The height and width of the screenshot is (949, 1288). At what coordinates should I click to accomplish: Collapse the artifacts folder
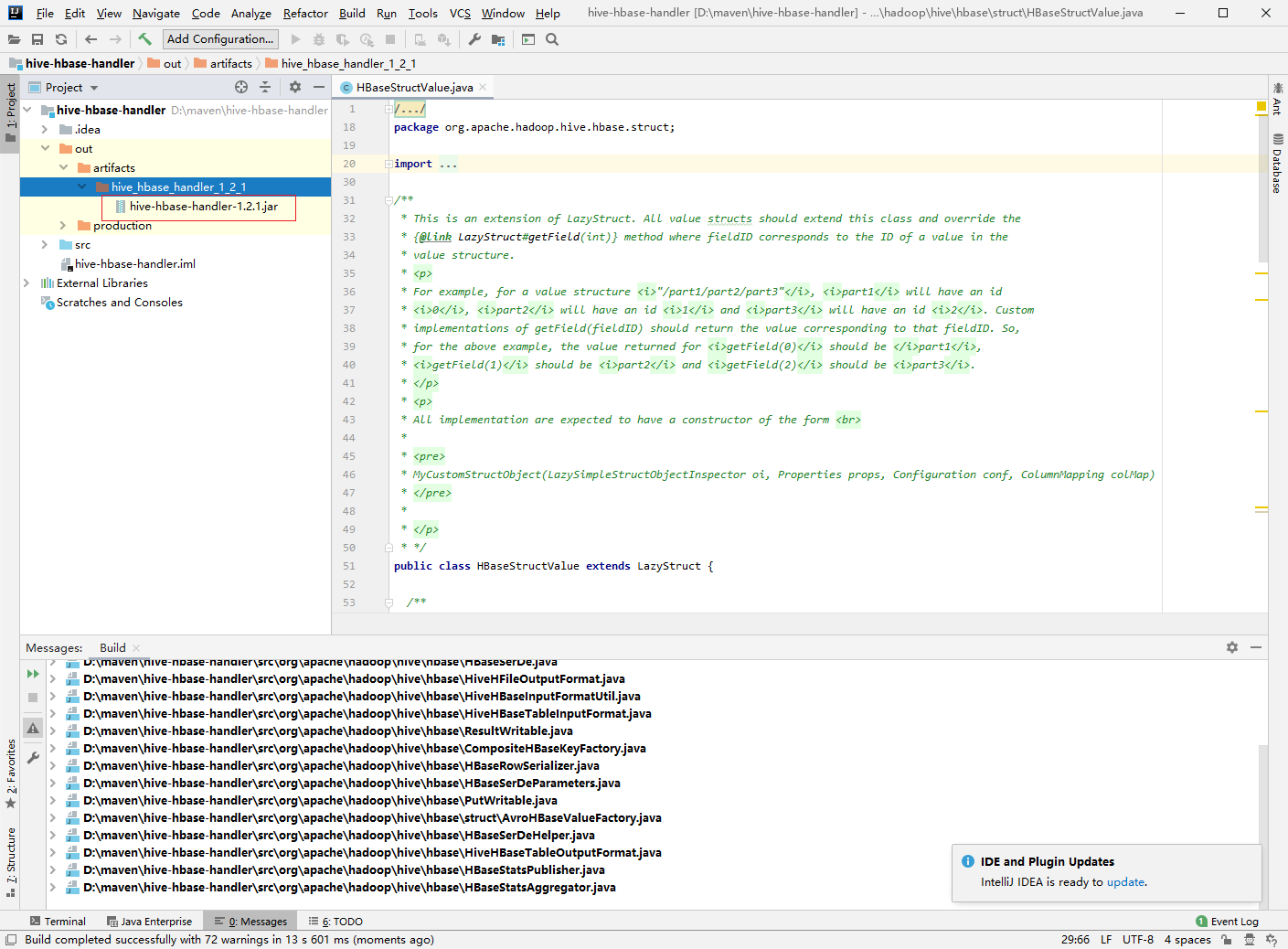pyautogui.click(x=63, y=167)
